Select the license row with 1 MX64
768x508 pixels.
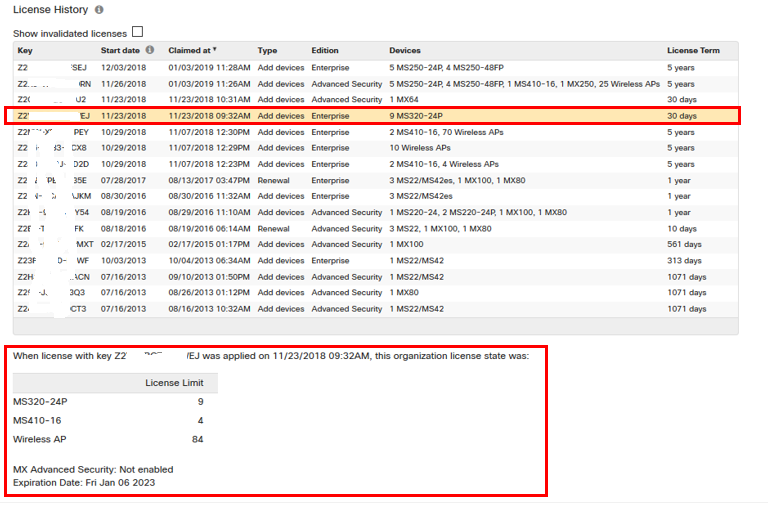click(x=375, y=100)
